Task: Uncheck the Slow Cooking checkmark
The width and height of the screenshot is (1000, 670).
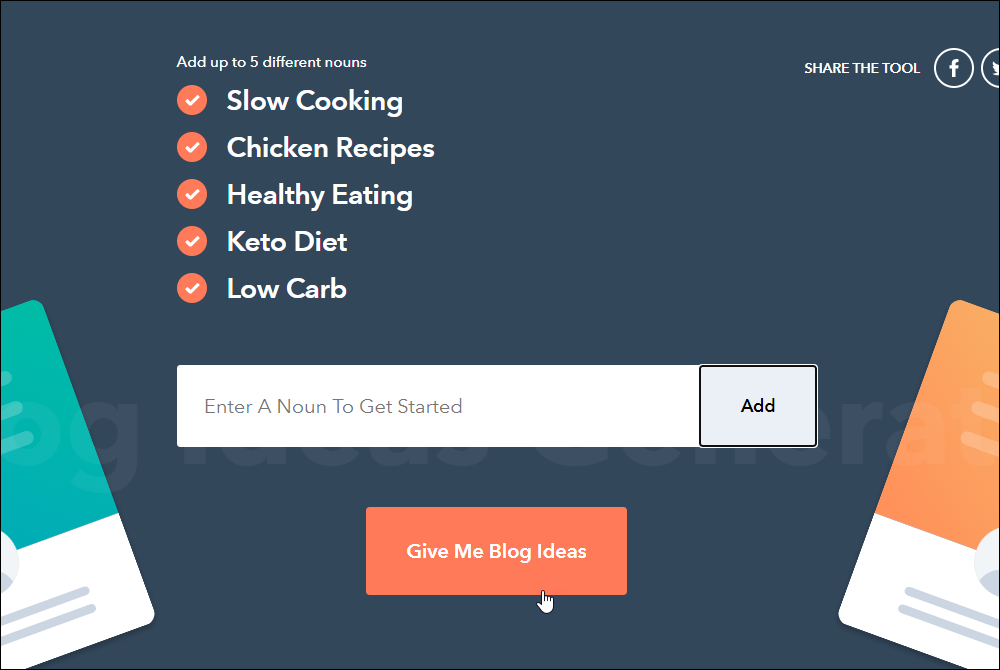Action: [192, 100]
